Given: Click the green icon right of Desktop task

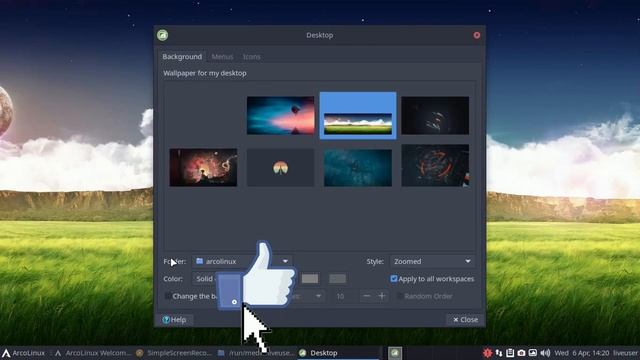Looking at the screenshot, I should coord(395,353).
